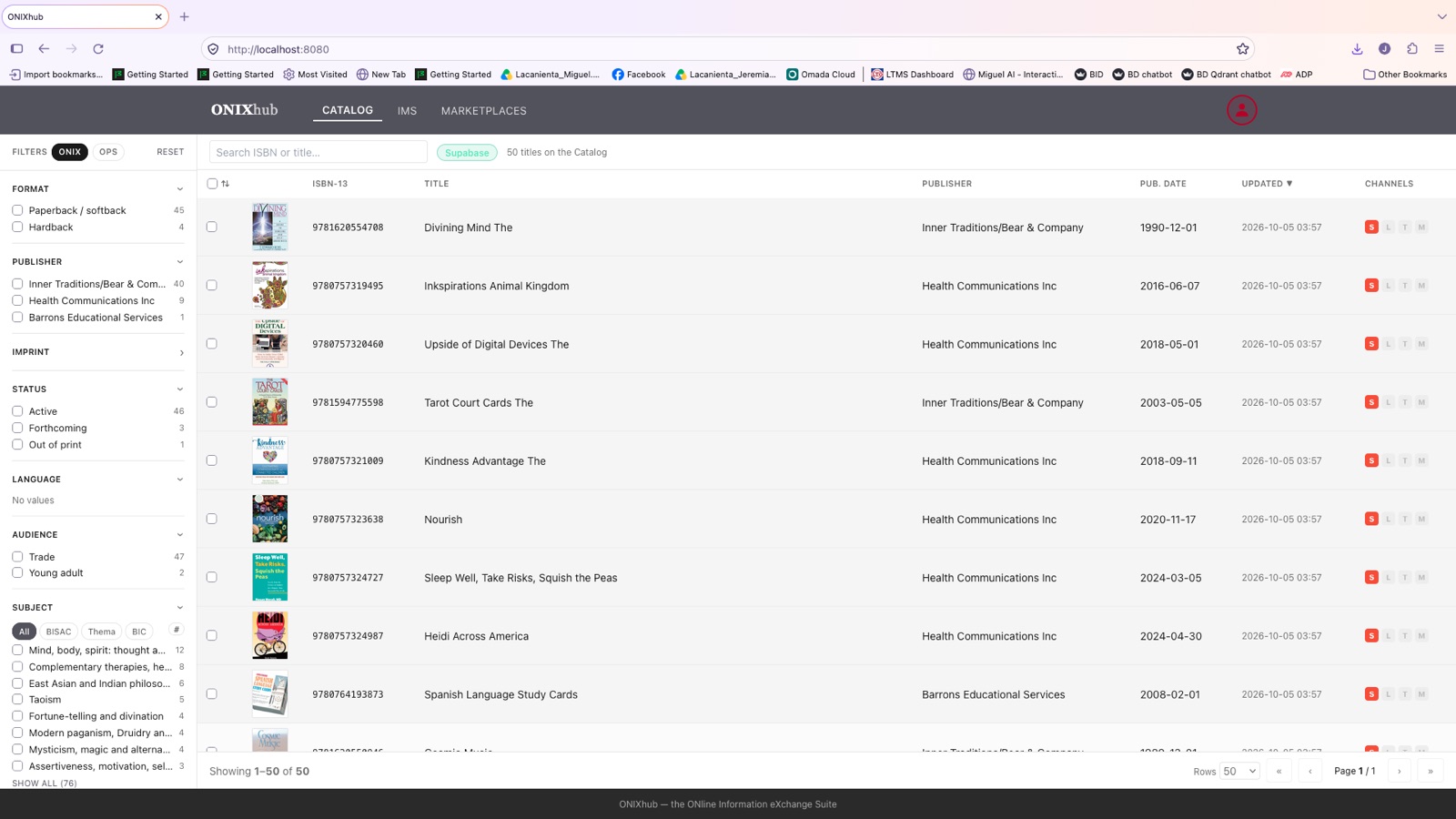Screen dimensions: 1456x819
Task: Expand the IMPRINT filter section
Action: tap(181, 352)
